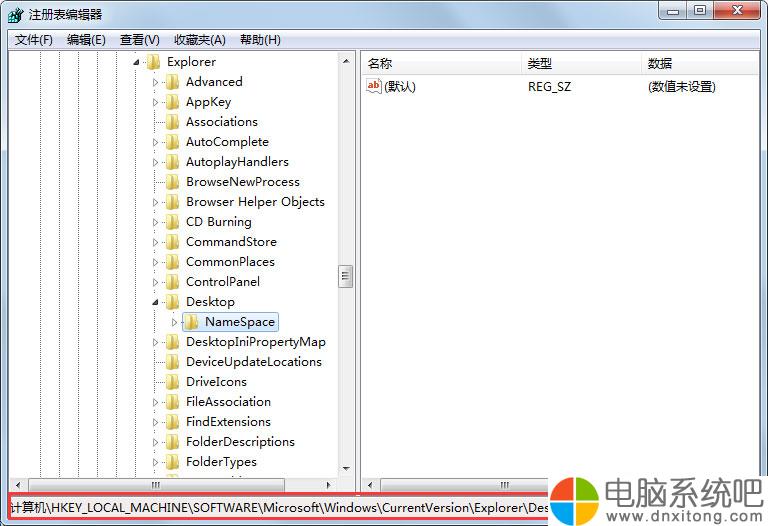Click the tree pane scroll right arrow
The image size is (768, 526).
coord(329,485)
